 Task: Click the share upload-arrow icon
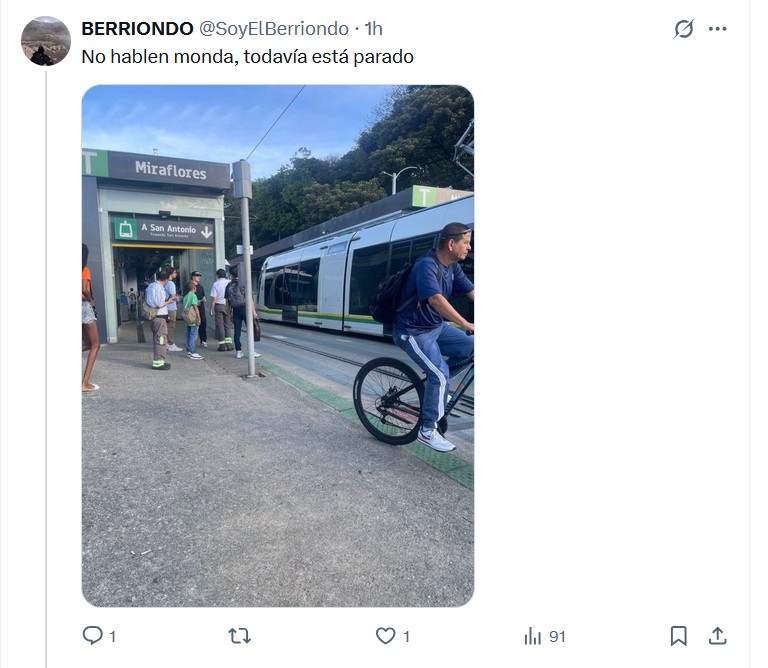pyautogui.click(x=717, y=635)
